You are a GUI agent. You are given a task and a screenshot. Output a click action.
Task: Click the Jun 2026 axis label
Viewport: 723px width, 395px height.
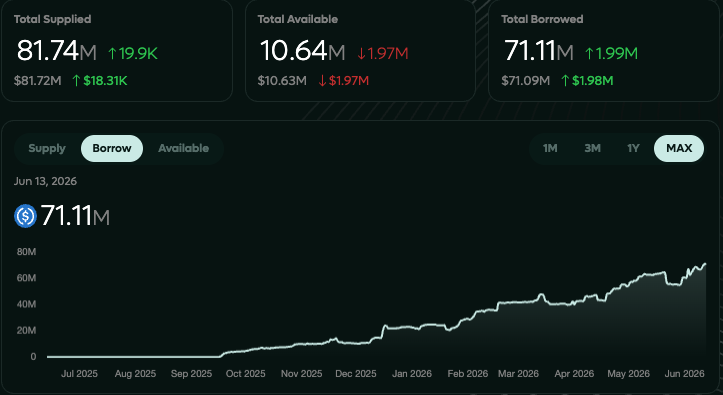(x=684, y=374)
